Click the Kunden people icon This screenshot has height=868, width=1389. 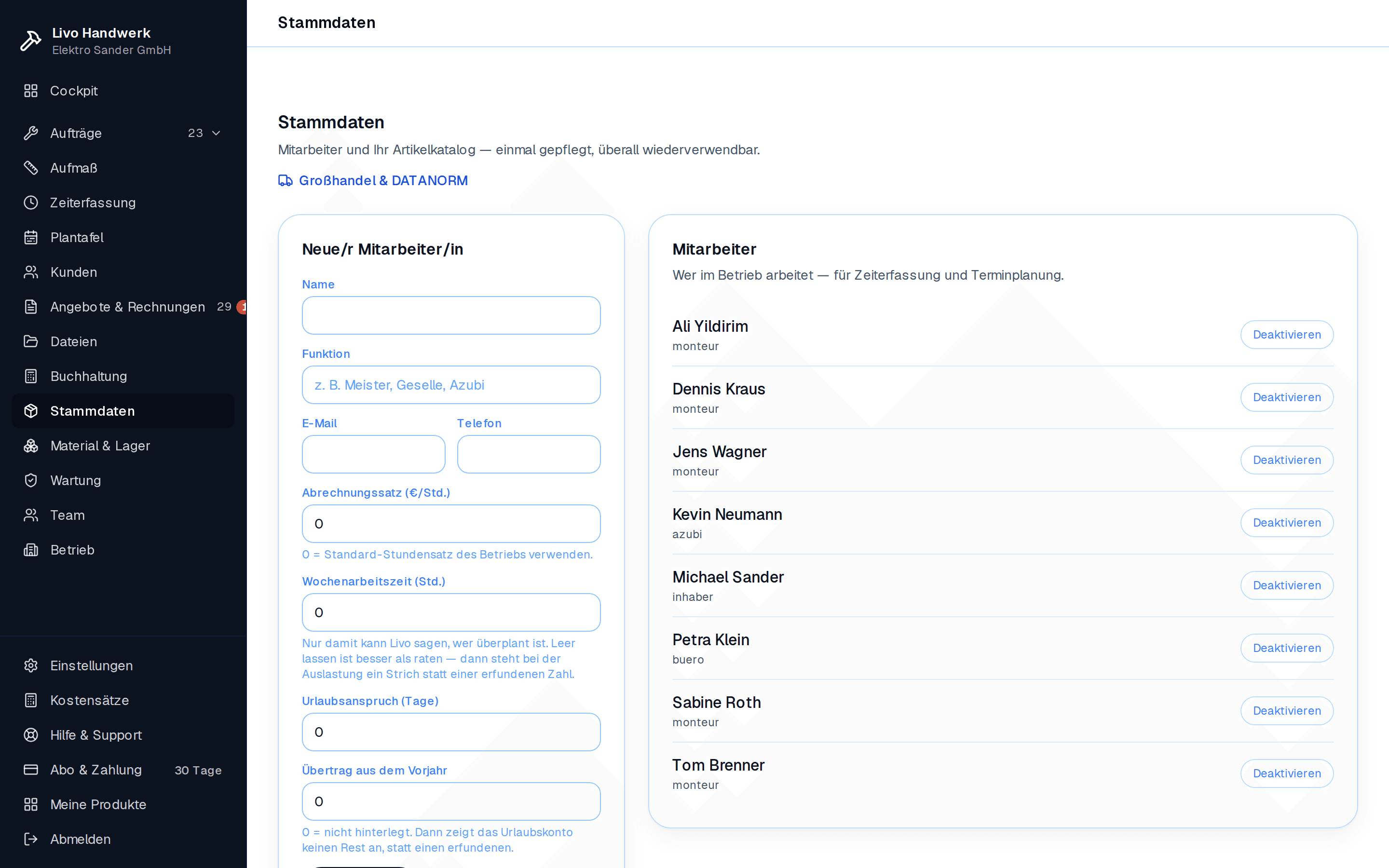point(31,272)
